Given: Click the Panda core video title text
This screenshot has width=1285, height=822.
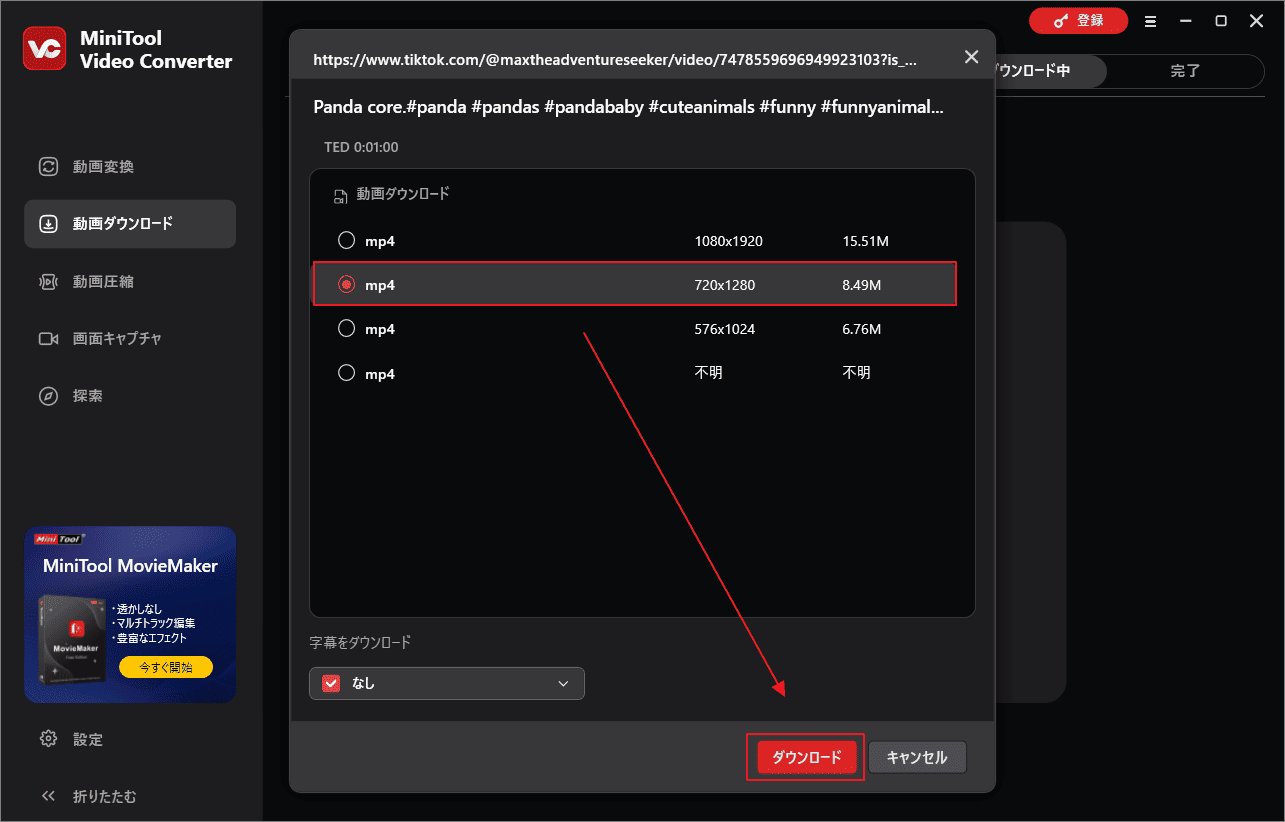Looking at the screenshot, I should [x=628, y=107].
